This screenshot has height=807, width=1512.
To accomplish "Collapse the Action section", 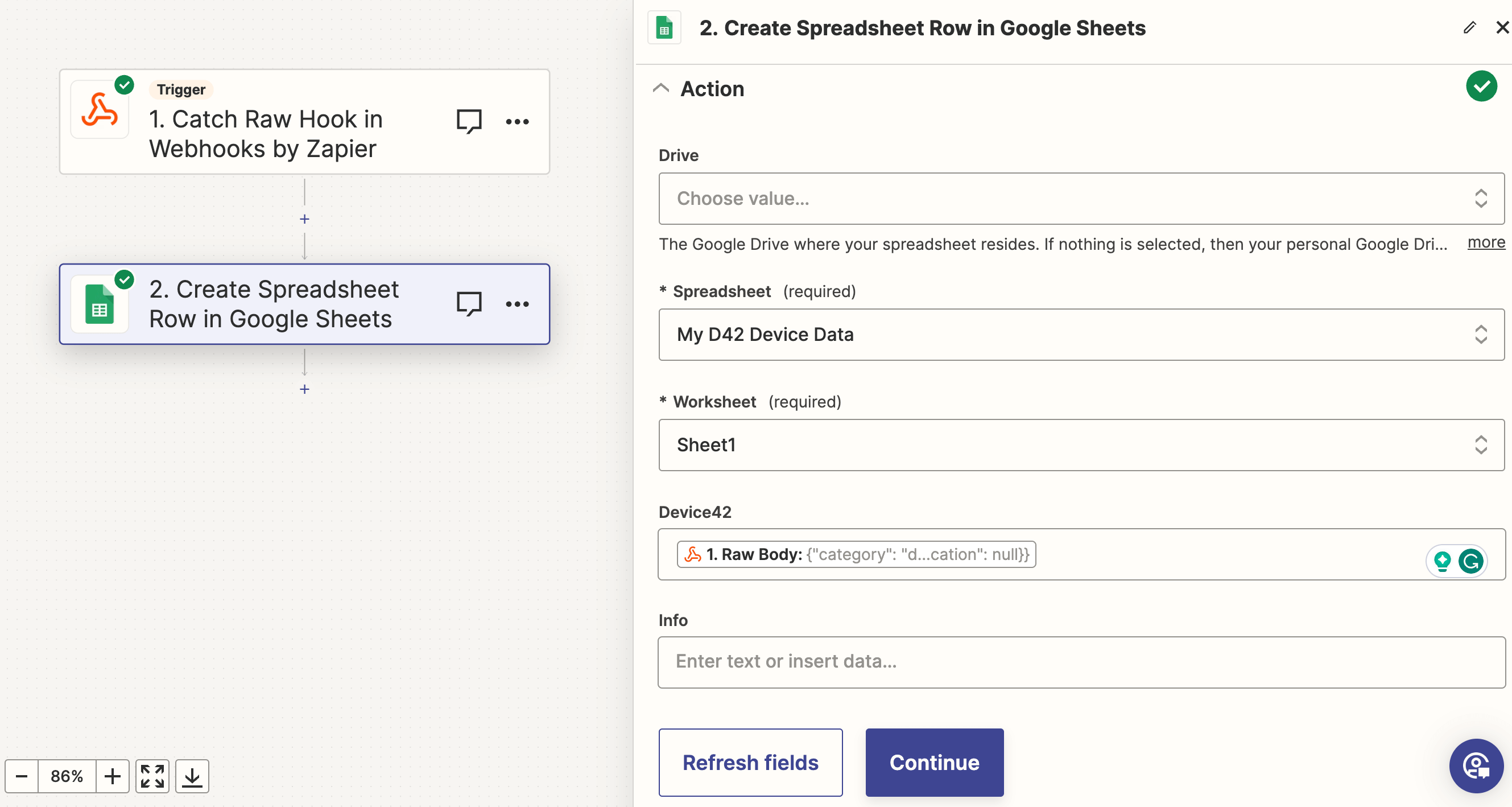I will (662, 88).
